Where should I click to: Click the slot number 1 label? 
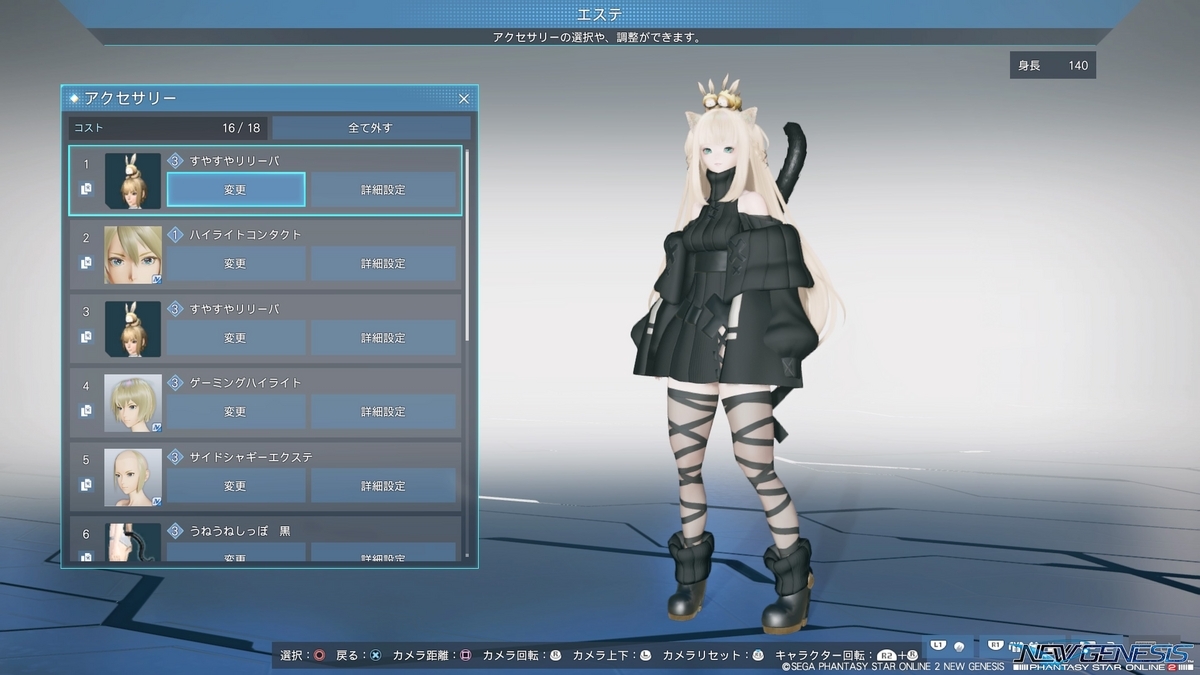pyautogui.click(x=86, y=164)
